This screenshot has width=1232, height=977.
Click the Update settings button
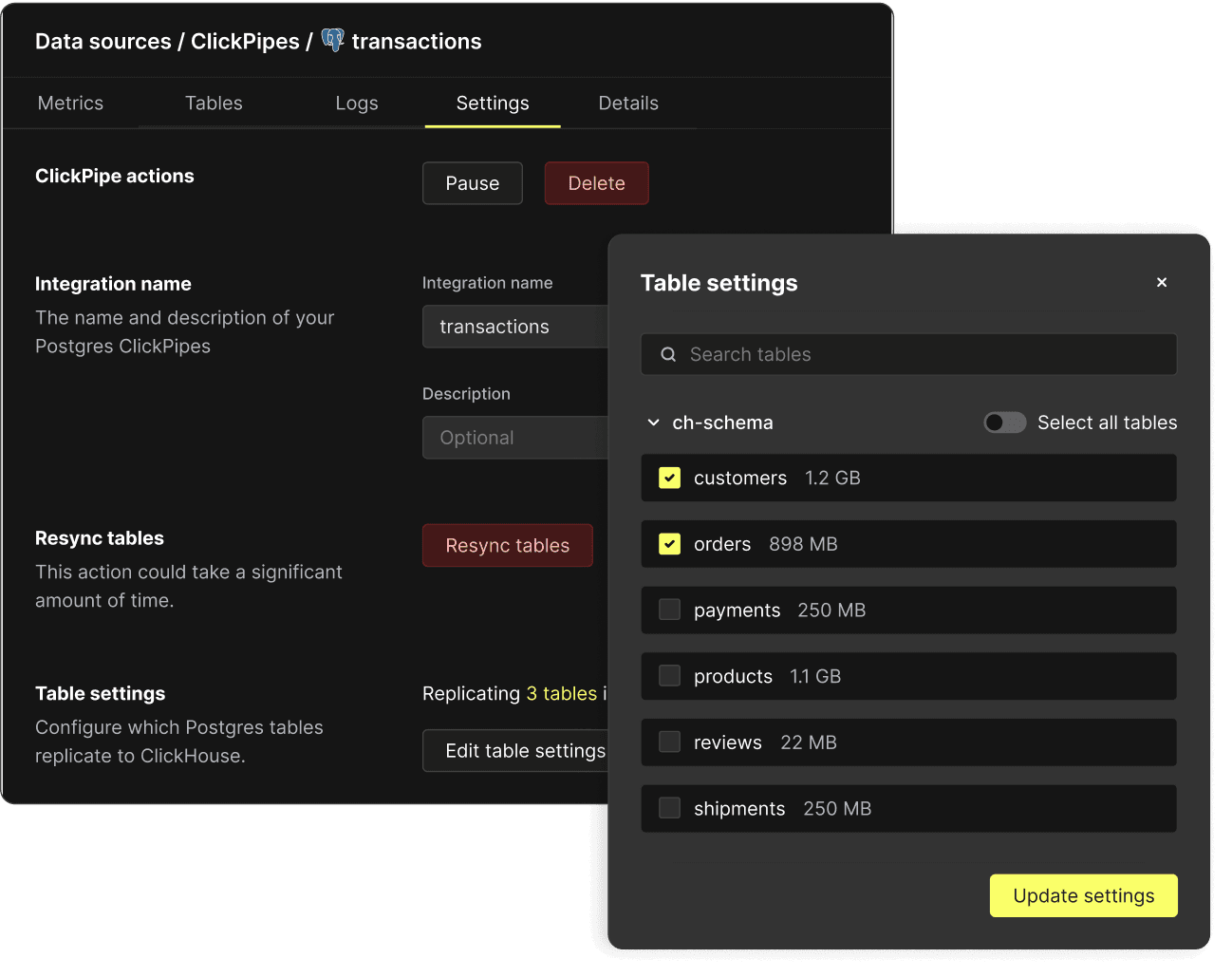(x=1083, y=895)
